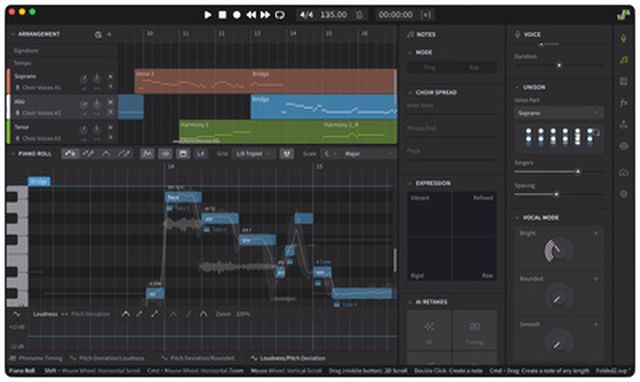Image resolution: width=640 pixels, height=382 pixels.
Task: Click the record button in transport bar
Action: pyautogui.click(x=237, y=15)
